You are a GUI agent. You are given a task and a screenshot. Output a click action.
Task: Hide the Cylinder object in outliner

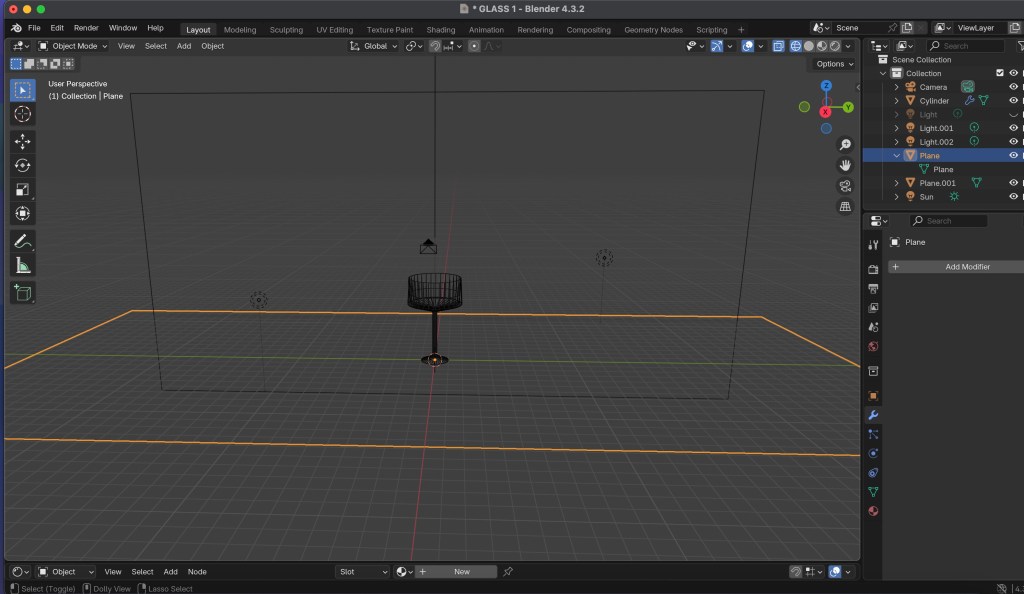point(1013,101)
